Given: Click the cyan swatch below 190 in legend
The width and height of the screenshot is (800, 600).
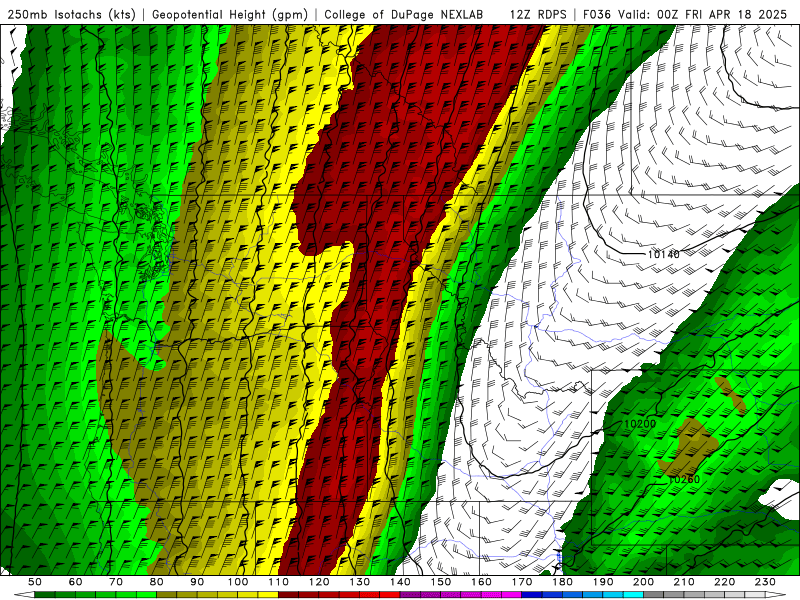Looking at the screenshot, I should pyautogui.click(x=613, y=595).
